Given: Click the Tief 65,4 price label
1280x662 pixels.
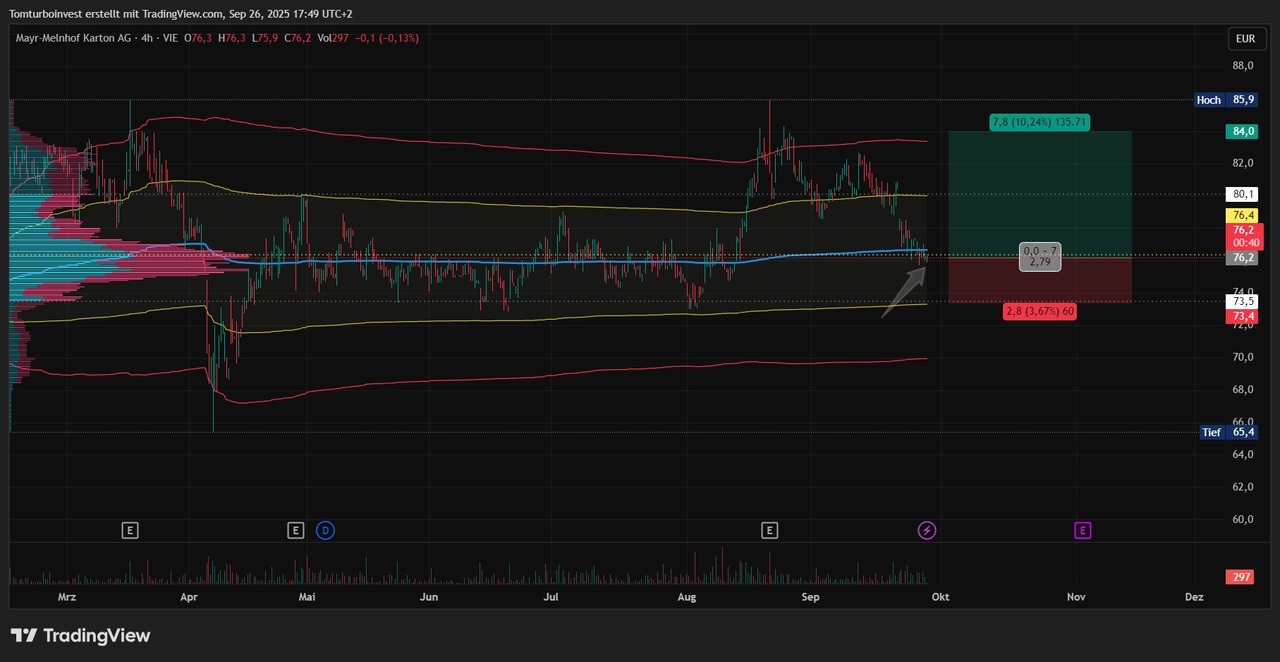Looking at the screenshot, I should point(1227,432).
